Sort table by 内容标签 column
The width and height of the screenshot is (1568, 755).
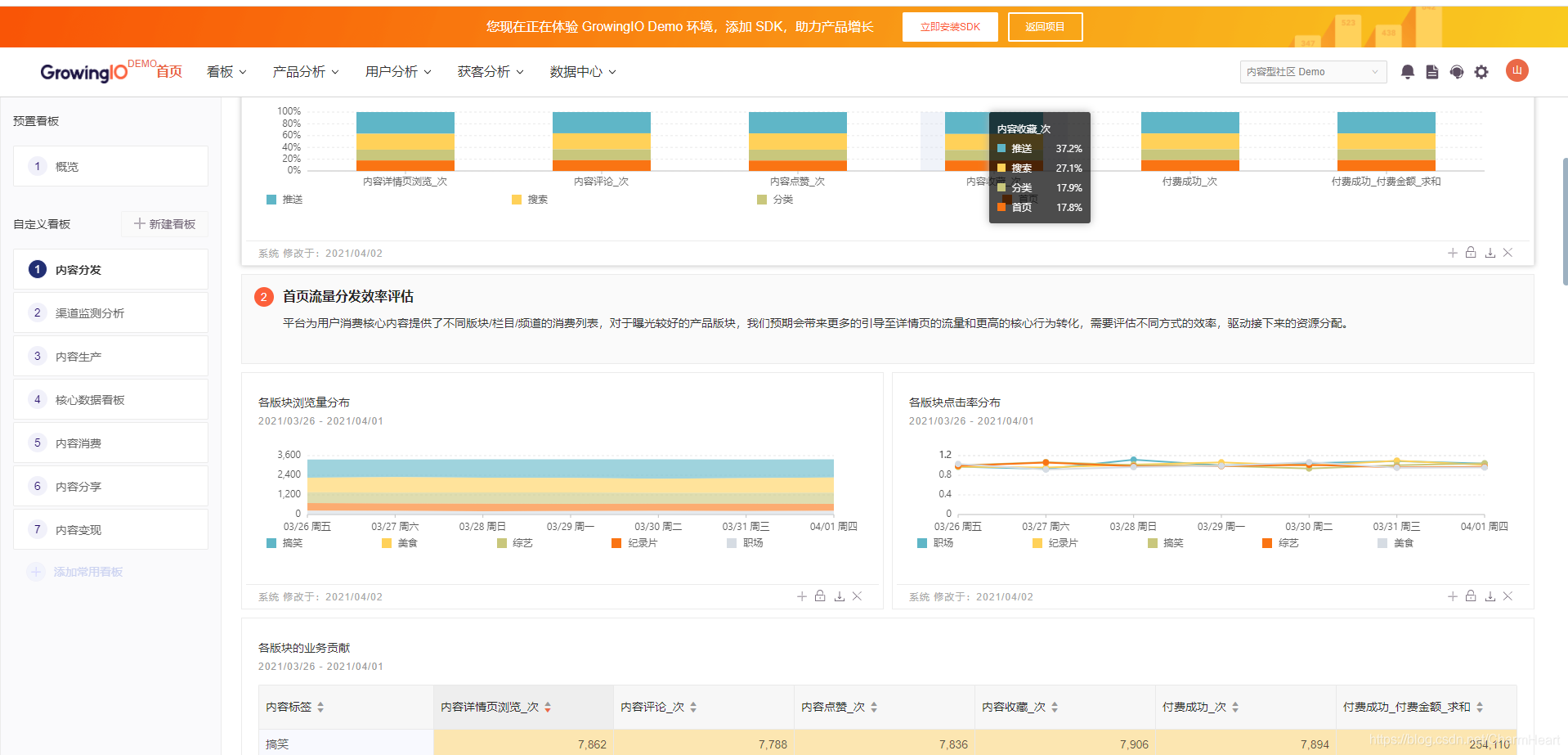(320, 707)
